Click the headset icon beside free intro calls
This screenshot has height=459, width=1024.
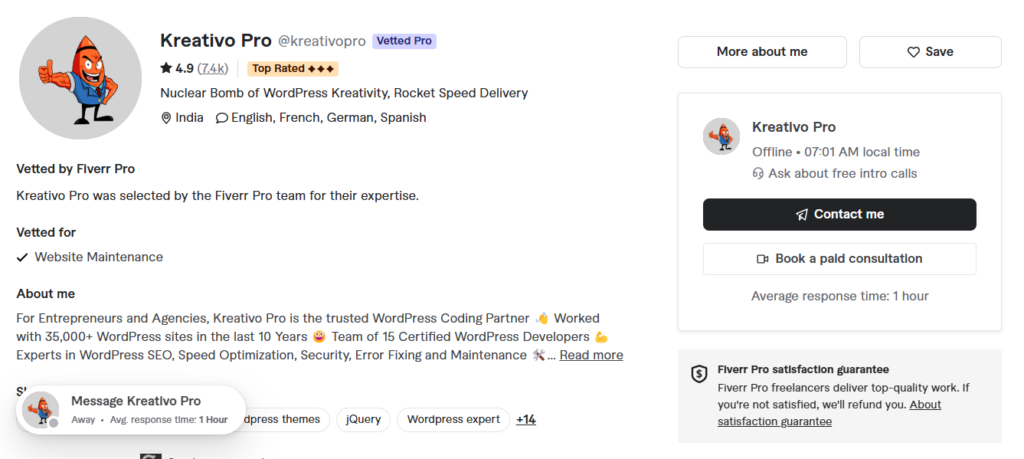pyautogui.click(x=758, y=174)
